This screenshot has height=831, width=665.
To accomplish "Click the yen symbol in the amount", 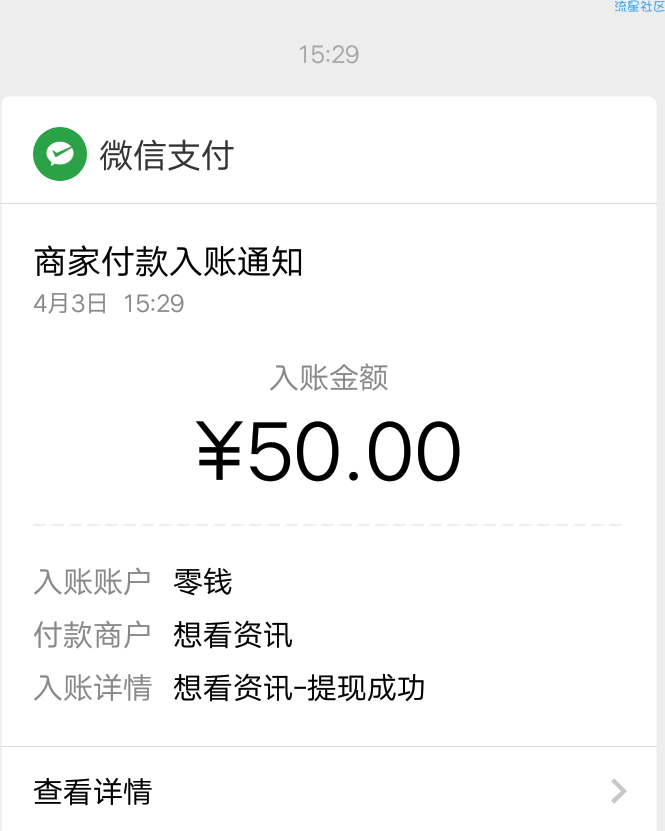I will [x=219, y=451].
